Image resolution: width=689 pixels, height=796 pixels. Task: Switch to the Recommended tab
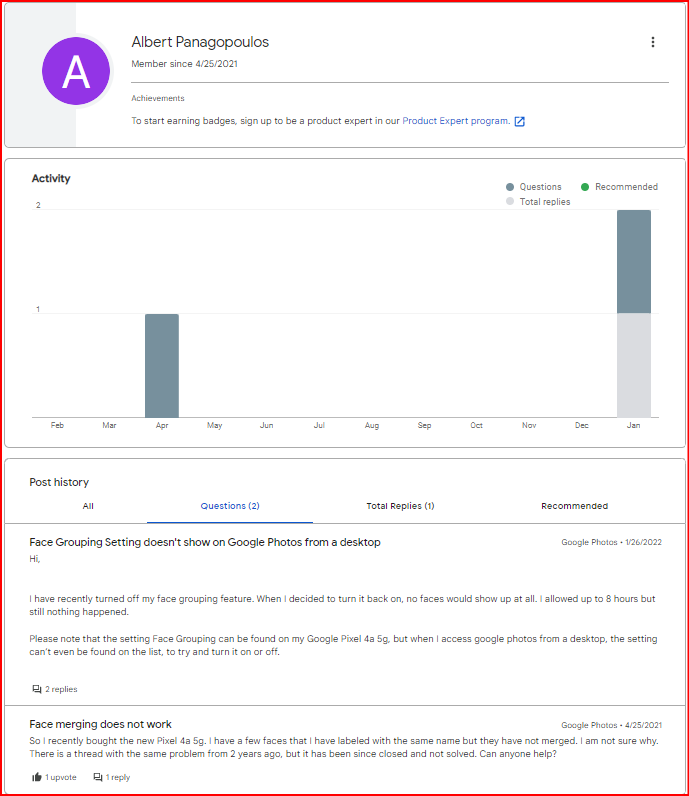tap(574, 506)
